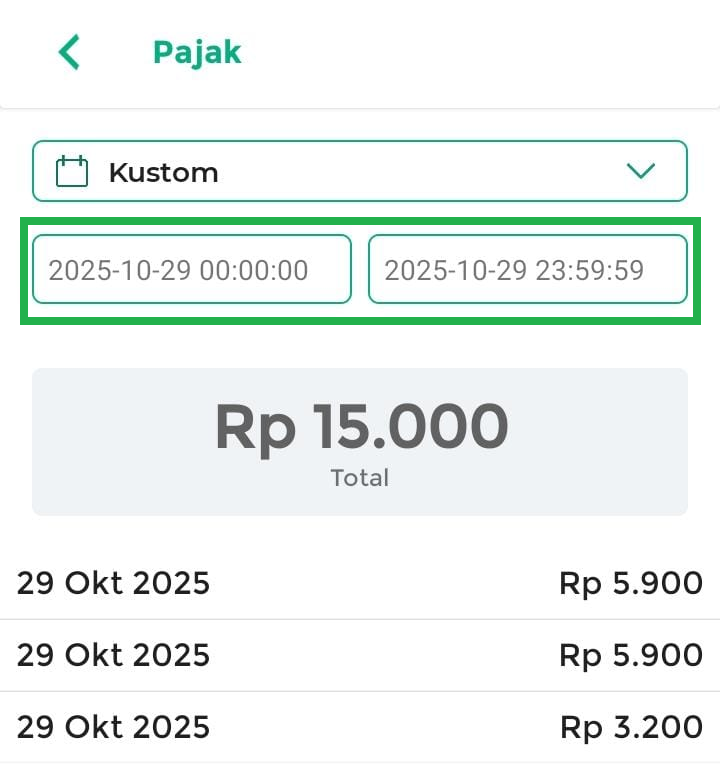Open the Kustom period dropdown

click(360, 171)
